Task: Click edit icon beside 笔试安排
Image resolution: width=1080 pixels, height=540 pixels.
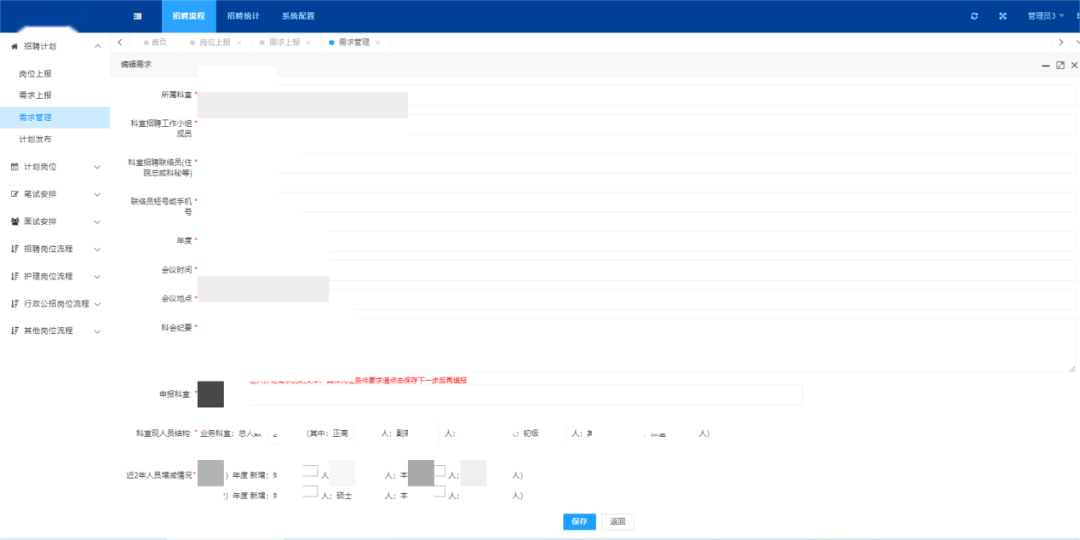Action: click(x=14, y=194)
